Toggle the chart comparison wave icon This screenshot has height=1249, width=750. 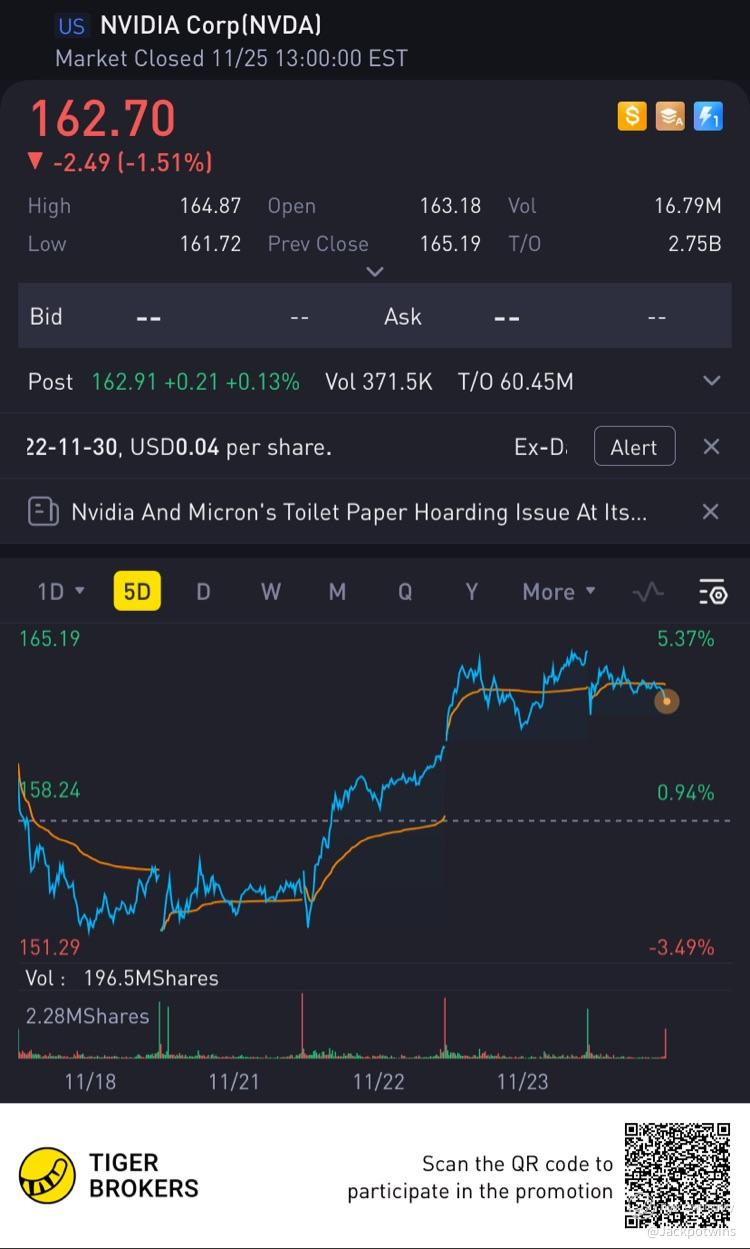tap(648, 592)
